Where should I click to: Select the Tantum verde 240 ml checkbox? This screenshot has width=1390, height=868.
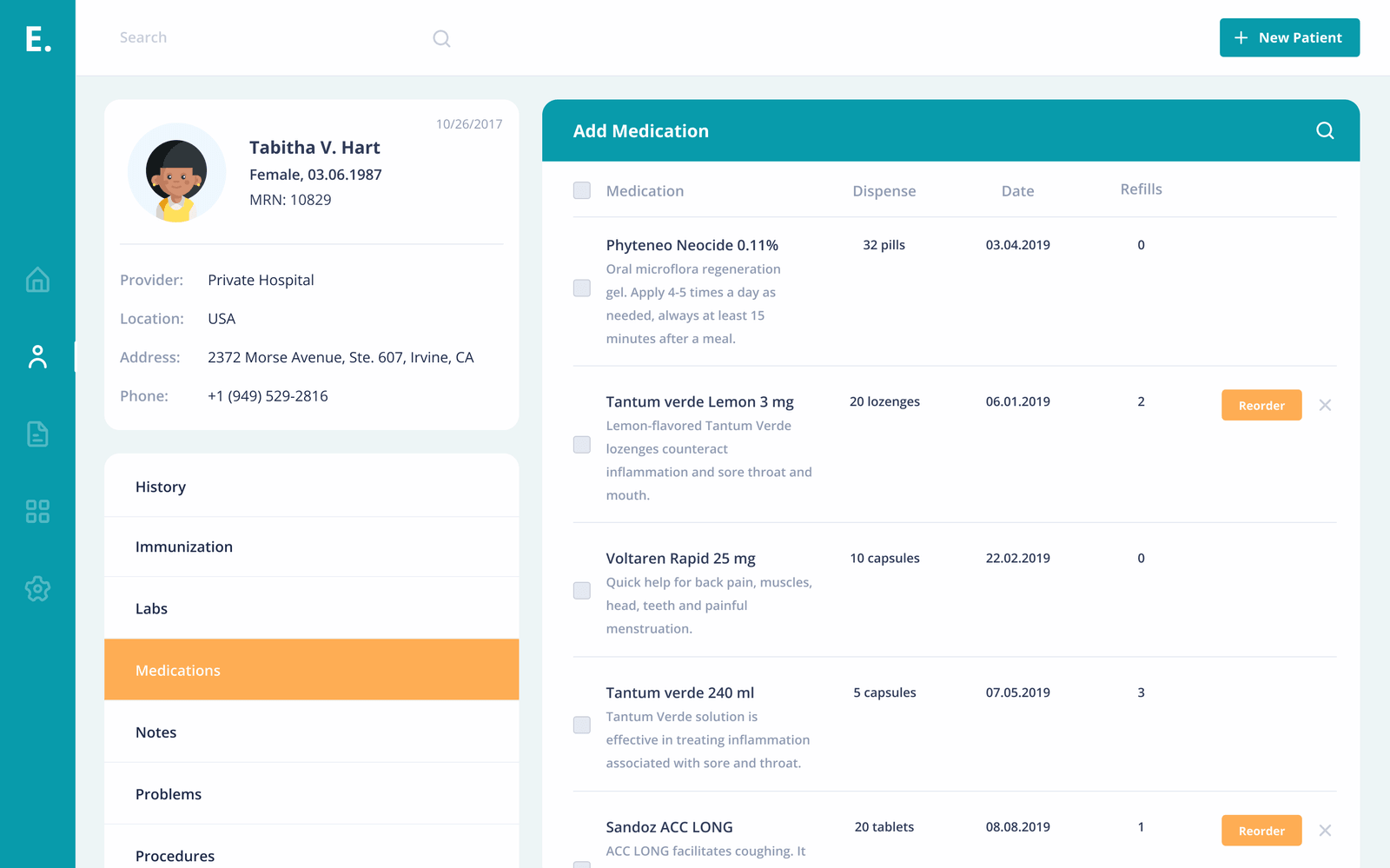click(x=582, y=725)
